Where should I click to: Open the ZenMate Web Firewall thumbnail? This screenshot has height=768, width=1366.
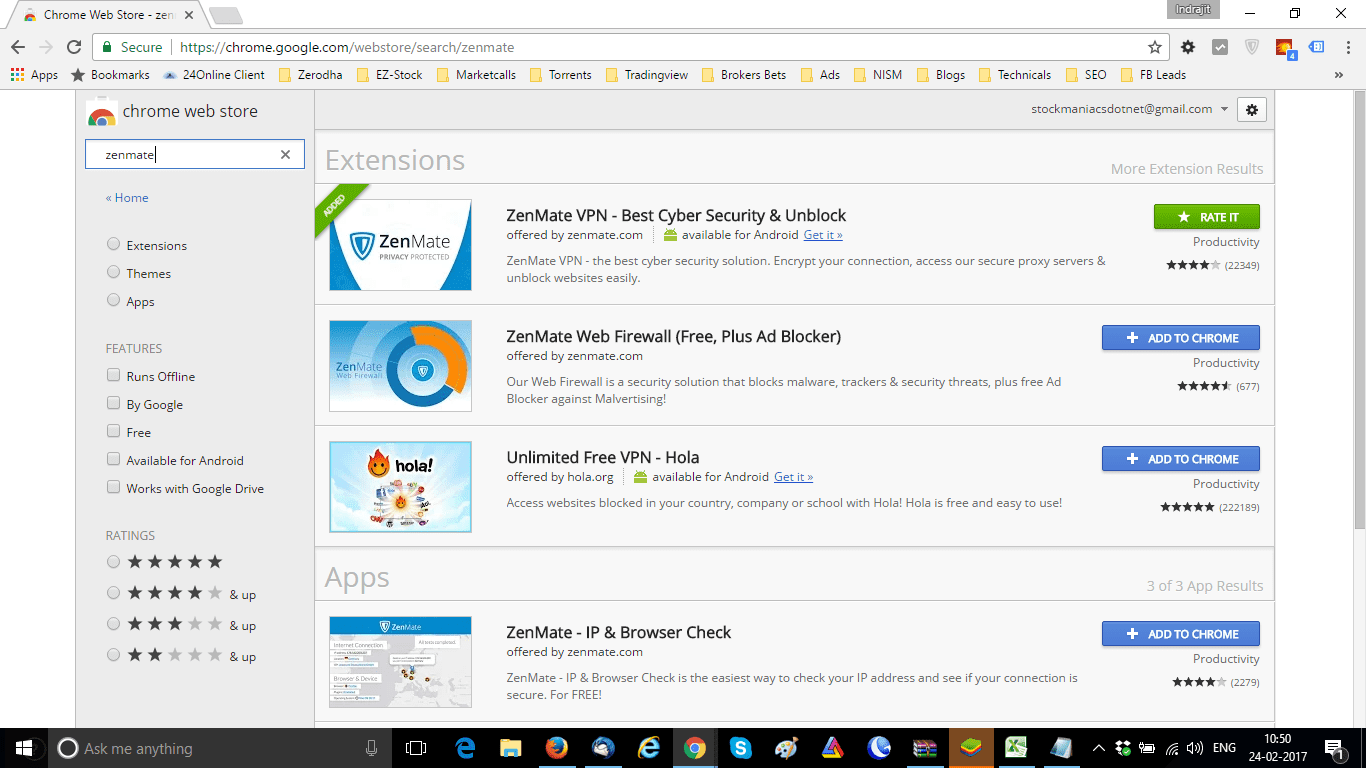point(400,366)
